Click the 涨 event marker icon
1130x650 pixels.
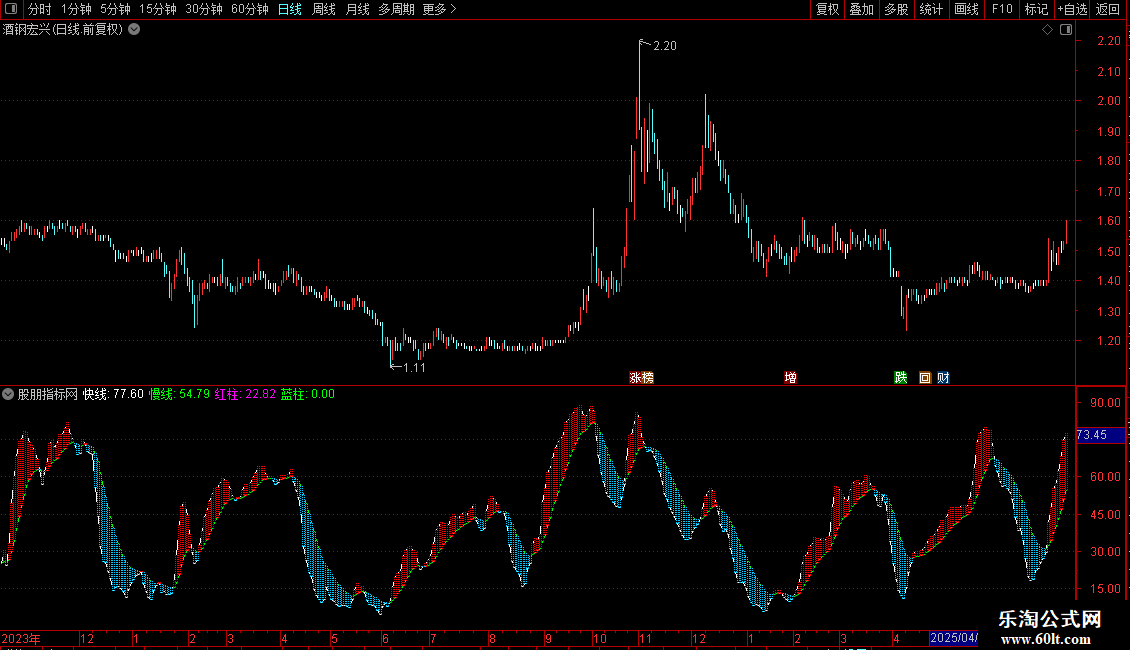pyautogui.click(x=636, y=378)
